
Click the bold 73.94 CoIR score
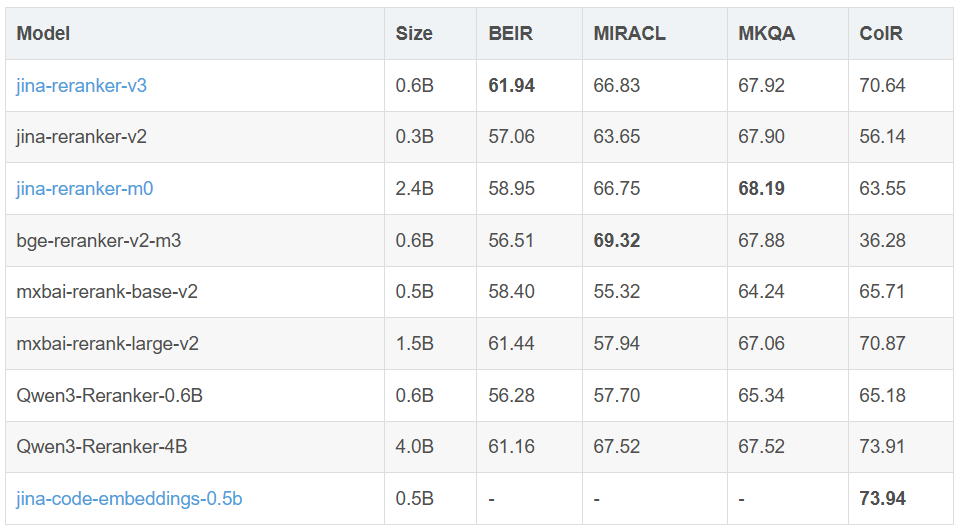(x=882, y=498)
